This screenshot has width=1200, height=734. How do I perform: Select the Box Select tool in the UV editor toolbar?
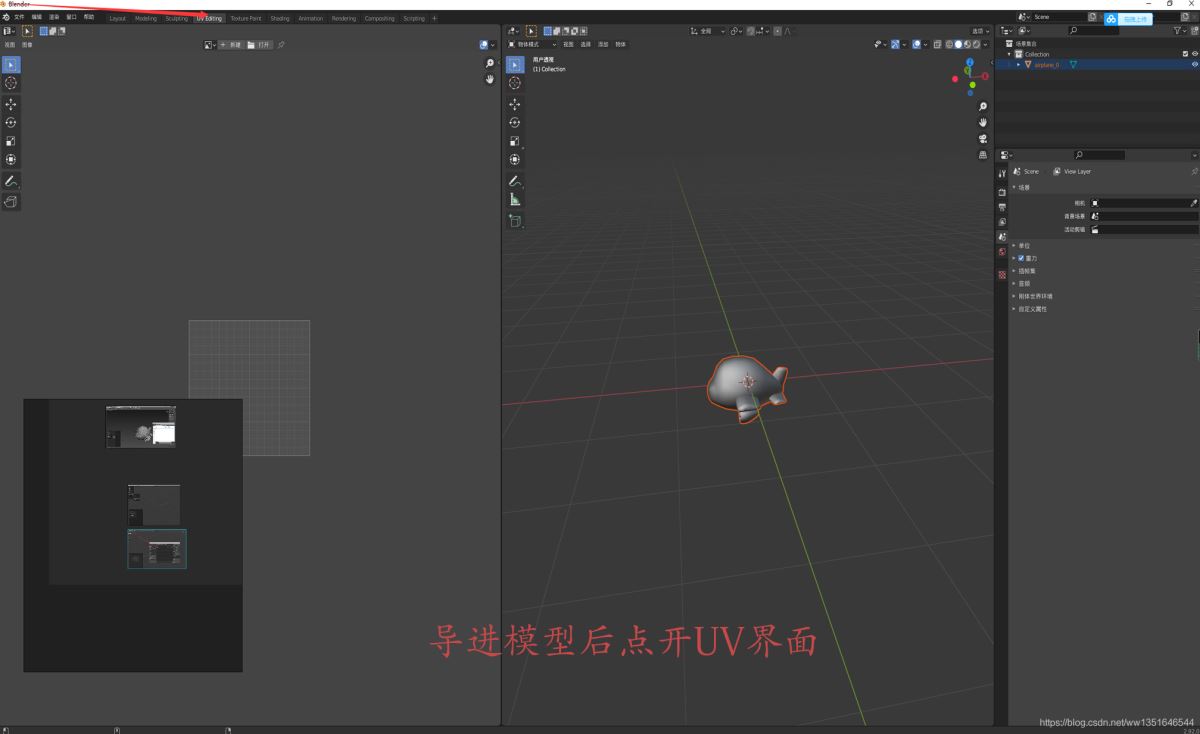click(11, 64)
